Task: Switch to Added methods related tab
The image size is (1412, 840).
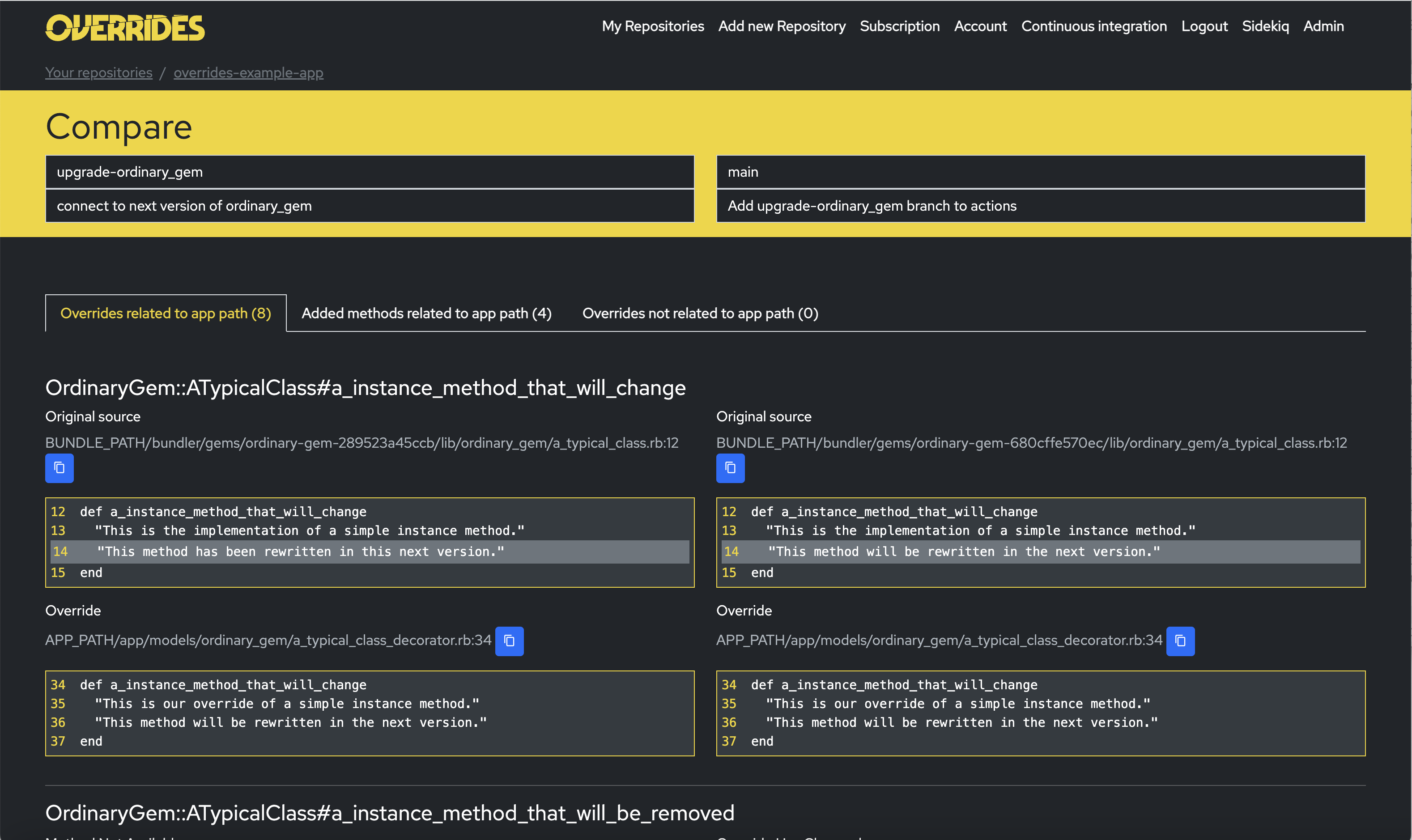Action: click(426, 313)
